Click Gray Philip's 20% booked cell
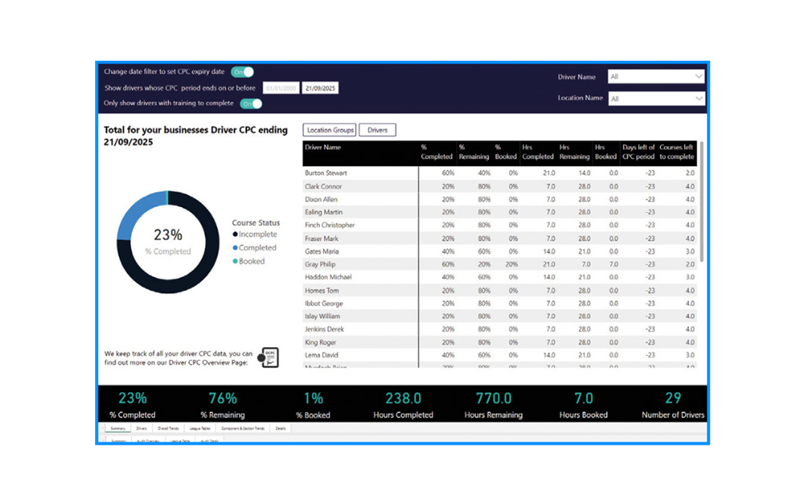800x480 pixels. 511,264
